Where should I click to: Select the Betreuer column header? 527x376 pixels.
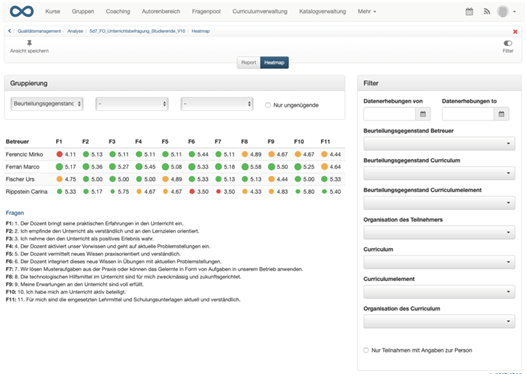pos(17,141)
